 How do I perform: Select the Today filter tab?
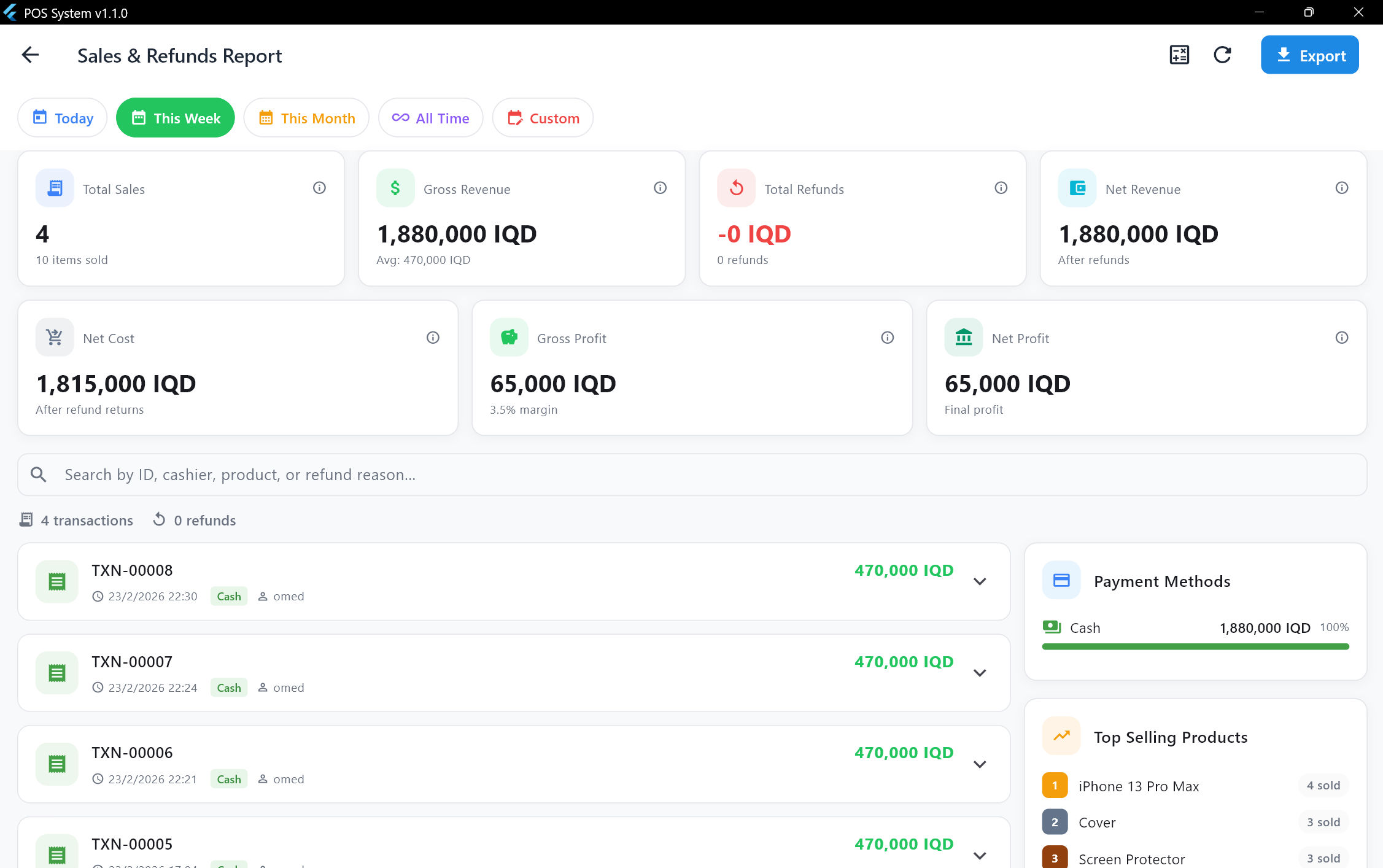pos(63,118)
